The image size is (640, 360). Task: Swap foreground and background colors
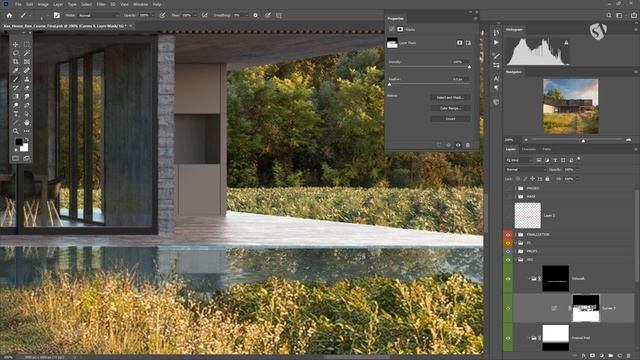[x=27, y=140]
